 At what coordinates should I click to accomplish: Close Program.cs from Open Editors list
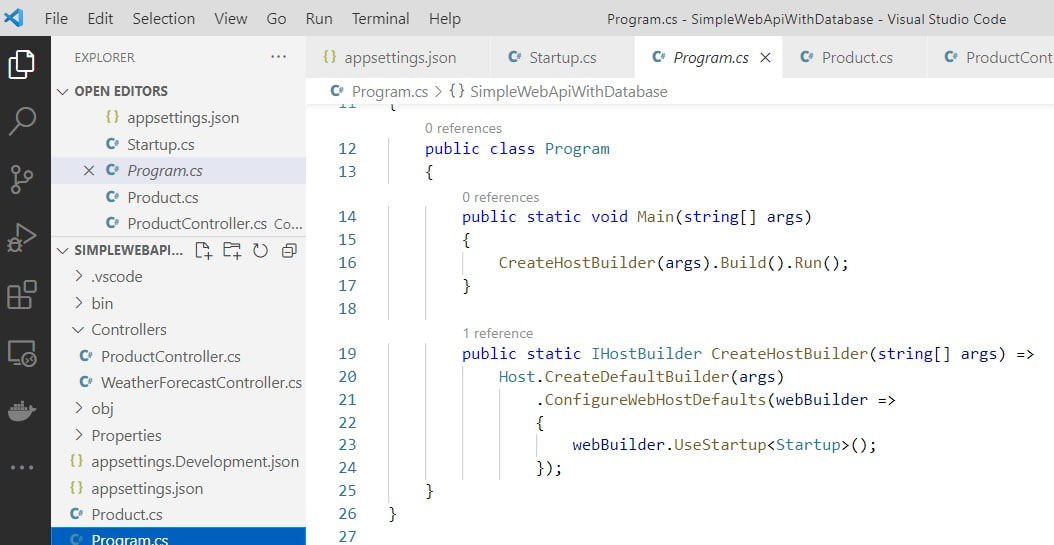click(89, 171)
